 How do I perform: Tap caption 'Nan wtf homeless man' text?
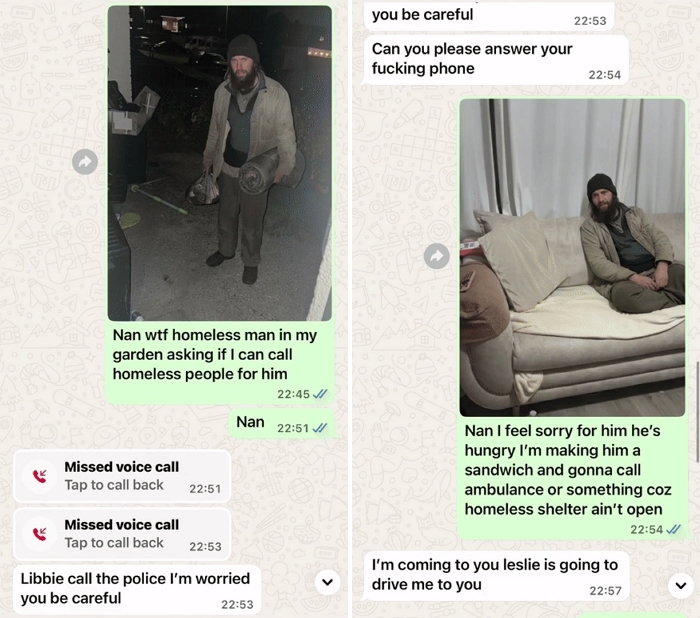(215, 354)
